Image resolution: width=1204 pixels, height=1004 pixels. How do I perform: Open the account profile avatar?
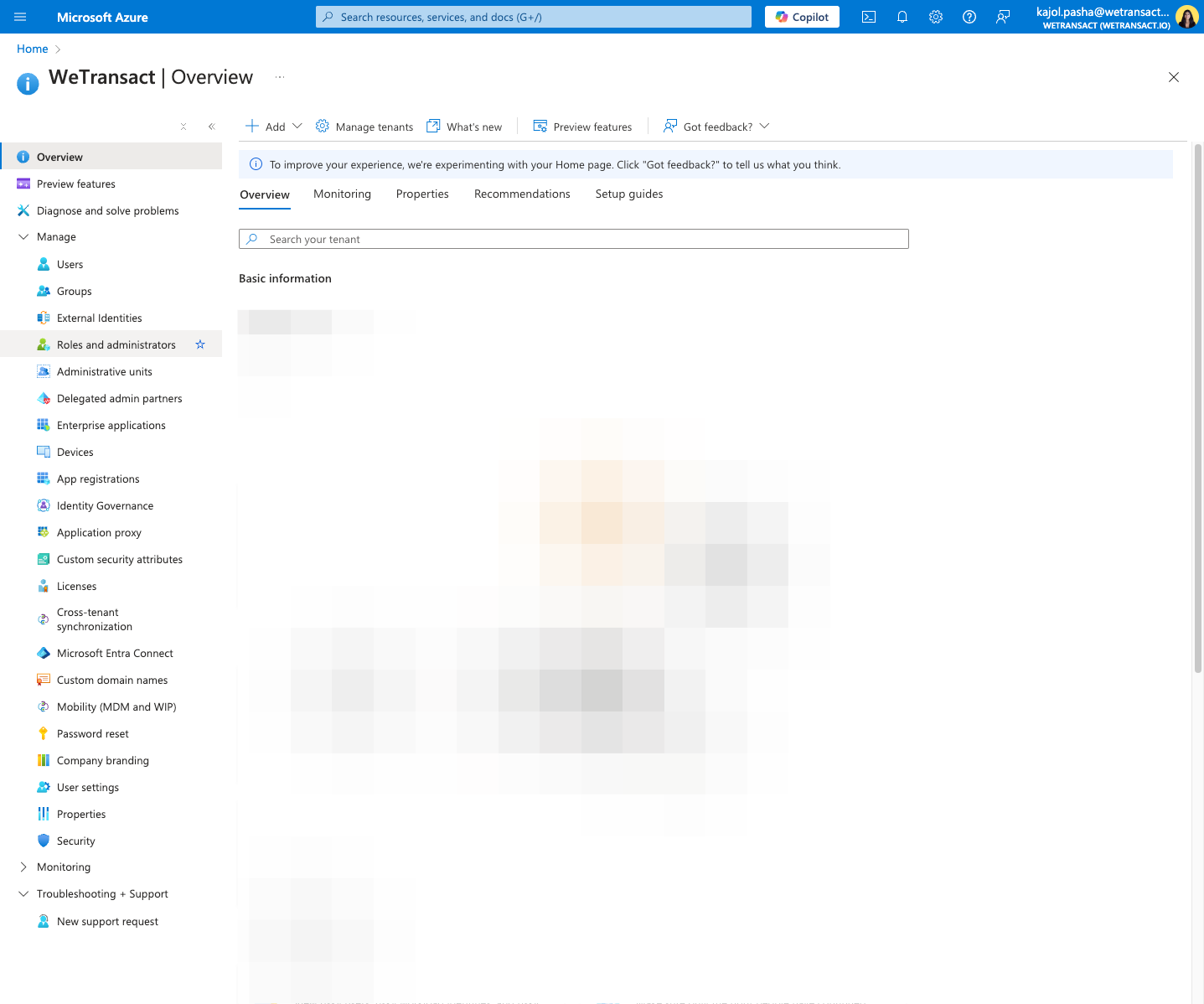coord(1186,17)
